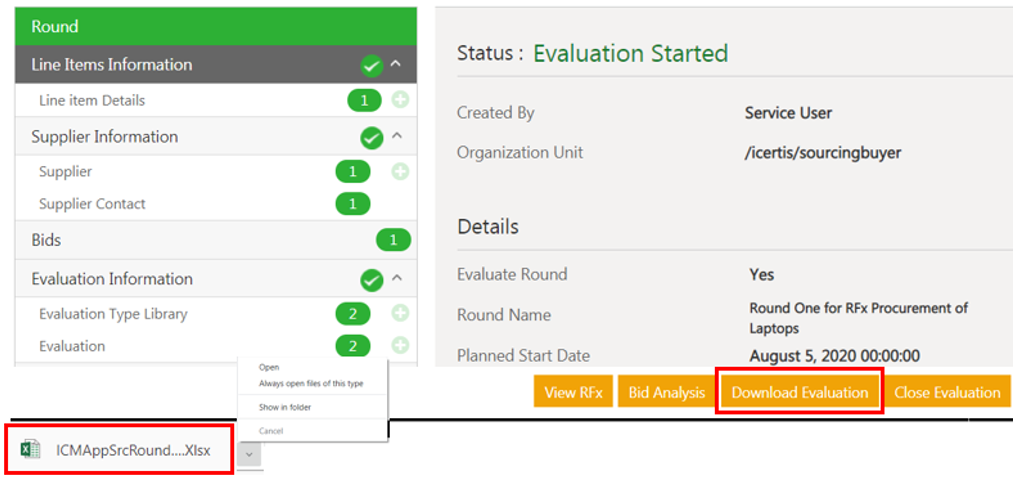The width and height of the screenshot is (1019, 482).
Task: Collapse the Evaluation Information section
Action: coord(396,279)
